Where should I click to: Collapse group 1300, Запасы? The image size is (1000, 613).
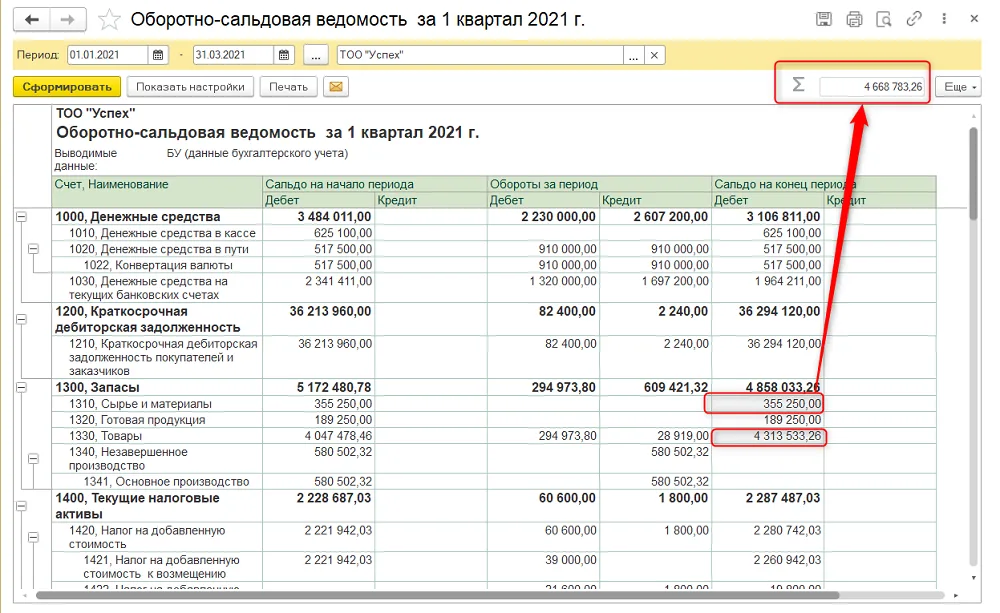pos(21,387)
